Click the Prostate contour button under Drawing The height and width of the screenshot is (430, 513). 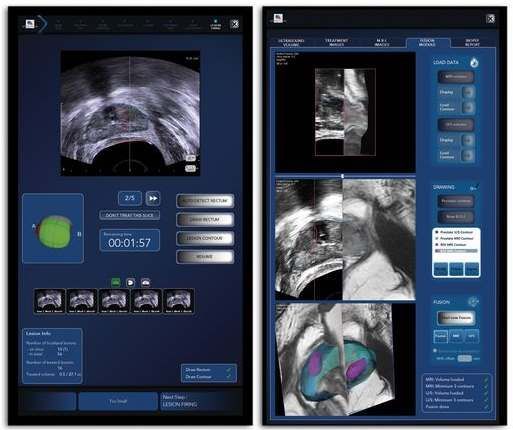[456, 201]
